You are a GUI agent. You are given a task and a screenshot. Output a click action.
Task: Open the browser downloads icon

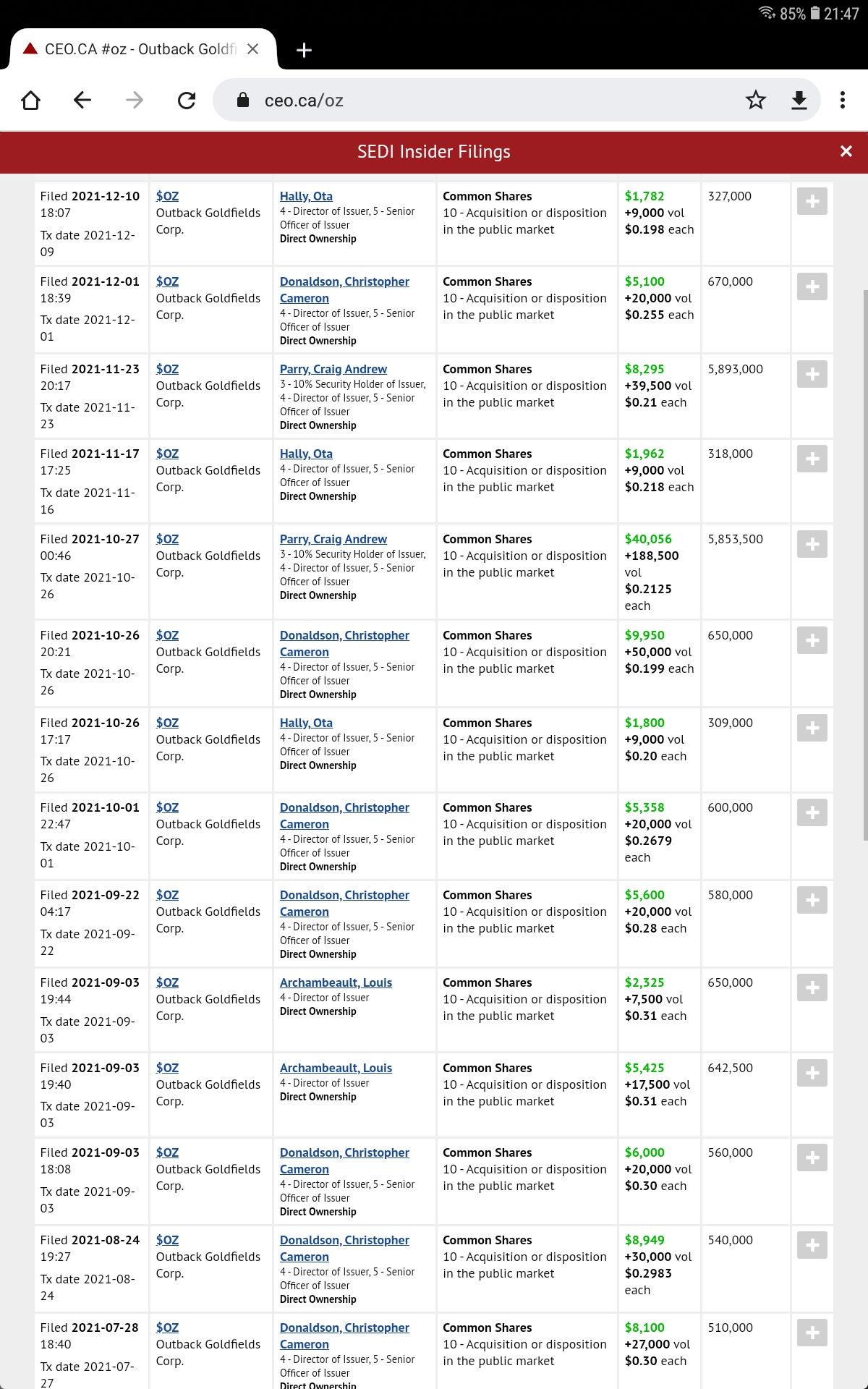799,100
